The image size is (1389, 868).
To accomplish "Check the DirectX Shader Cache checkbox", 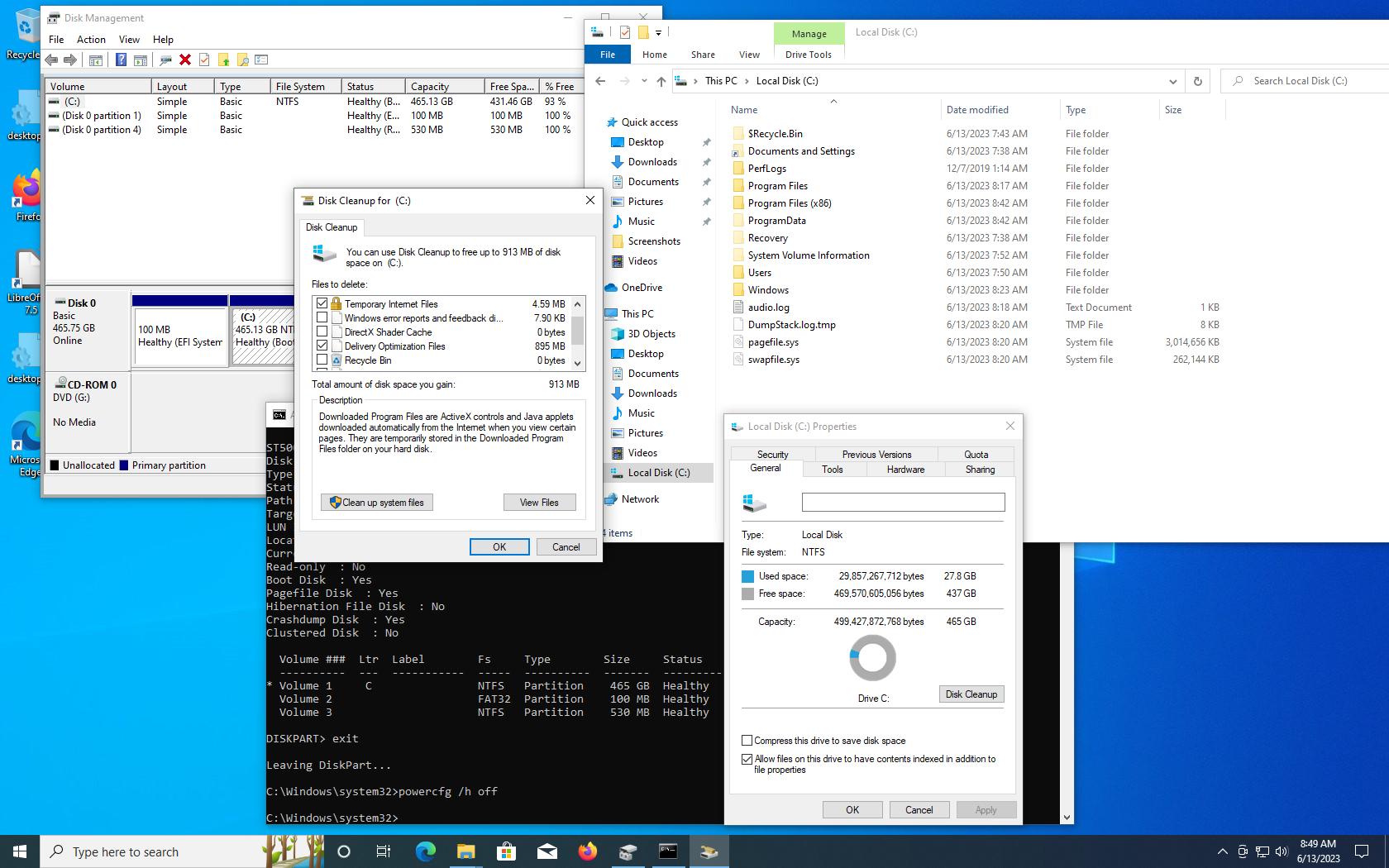I will [322, 332].
